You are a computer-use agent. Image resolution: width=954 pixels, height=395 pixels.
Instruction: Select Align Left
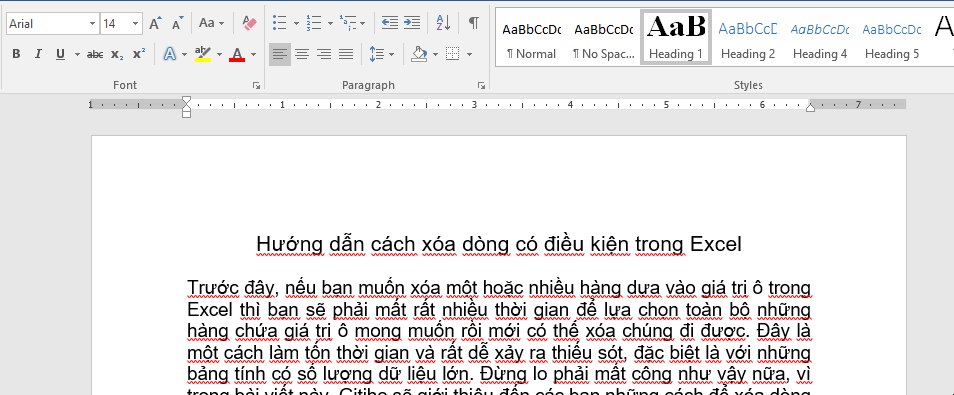[x=280, y=54]
